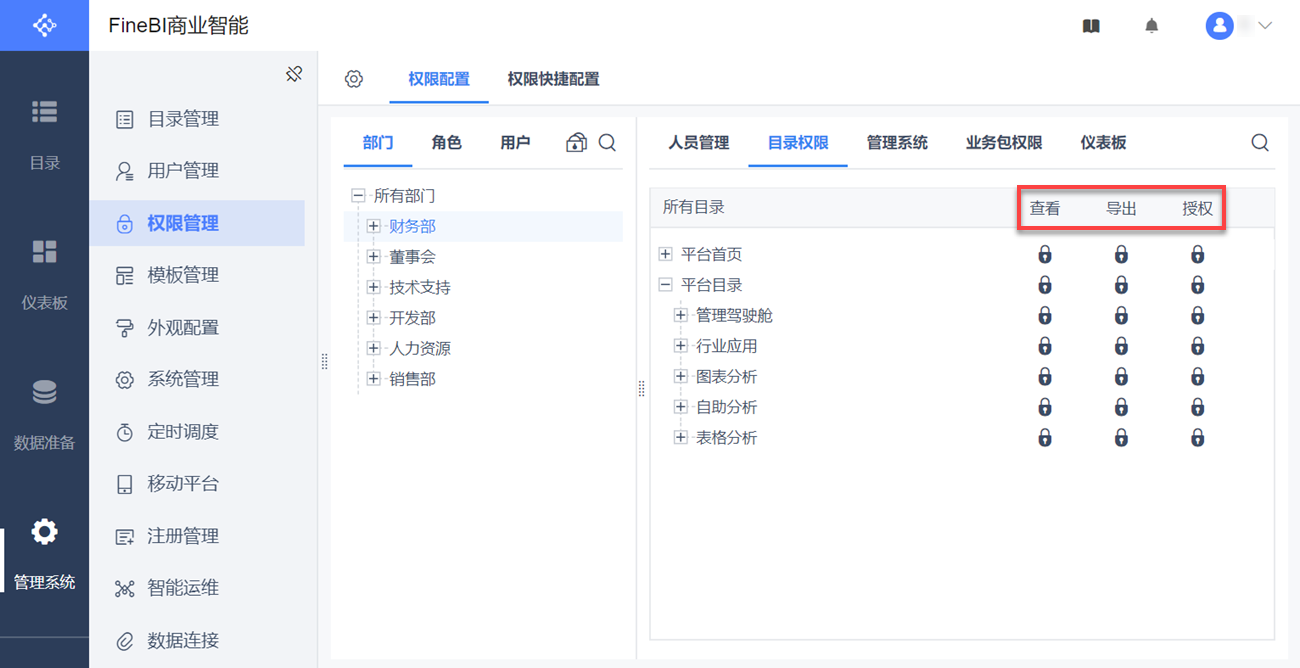
Task: Toggle 导出 permission lock for 管理驾驶舱
Action: coord(1121,316)
